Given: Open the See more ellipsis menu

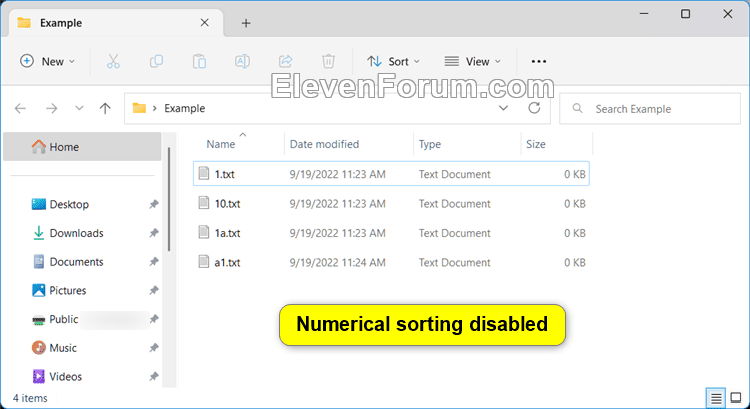Looking at the screenshot, I should 539,61.
